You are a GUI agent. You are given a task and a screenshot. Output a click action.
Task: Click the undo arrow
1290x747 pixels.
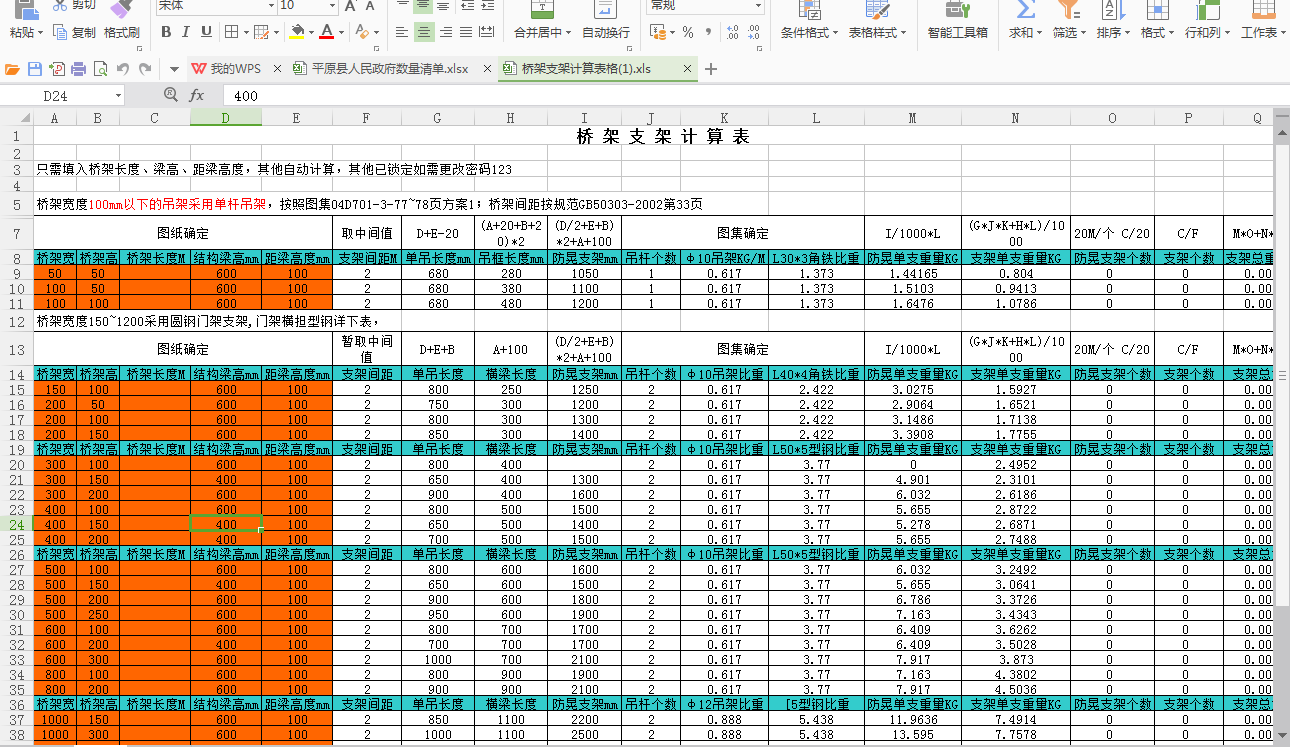[x=123, y=69]
